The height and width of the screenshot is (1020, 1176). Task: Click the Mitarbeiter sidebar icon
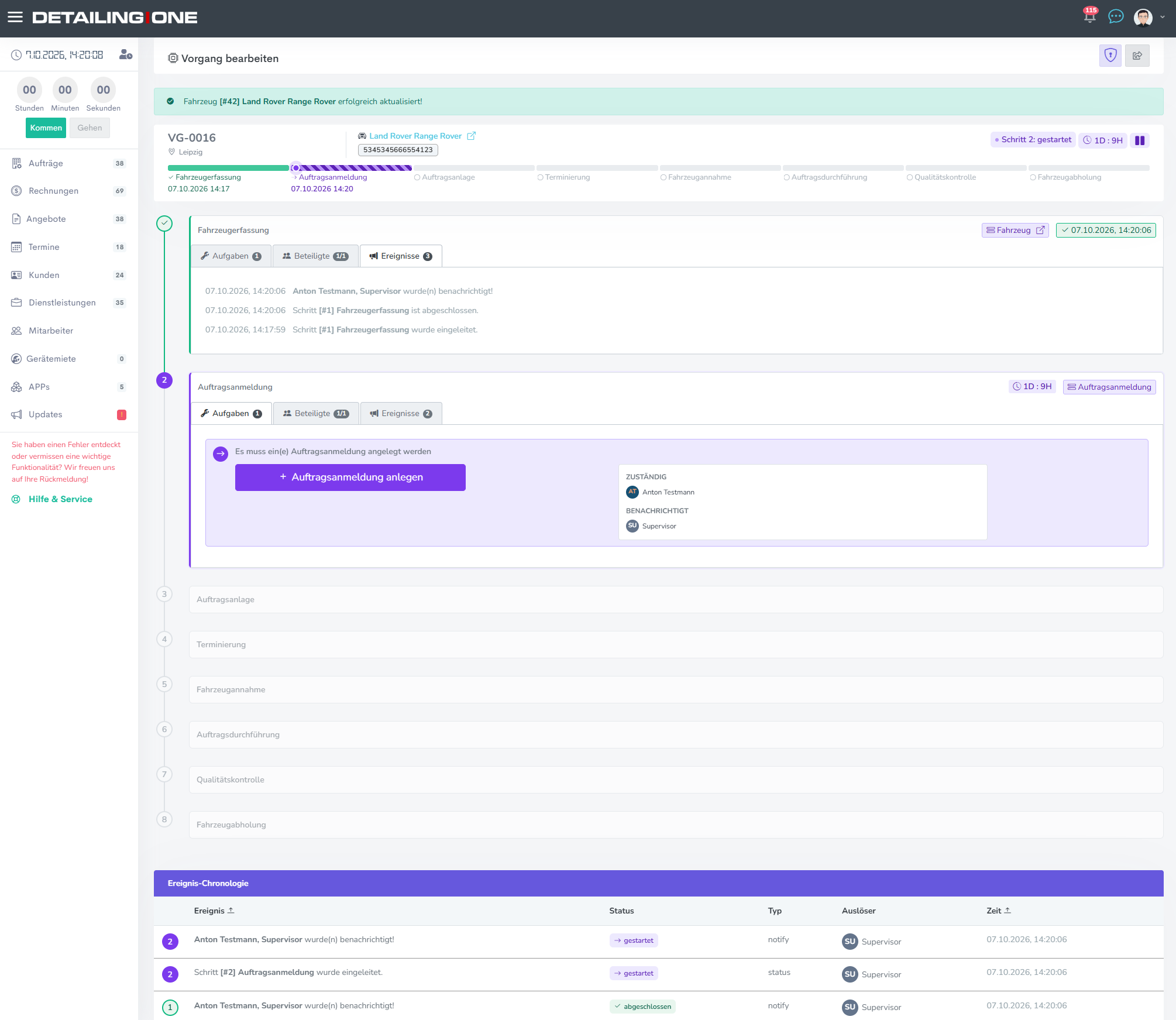[x=16, y=331]
